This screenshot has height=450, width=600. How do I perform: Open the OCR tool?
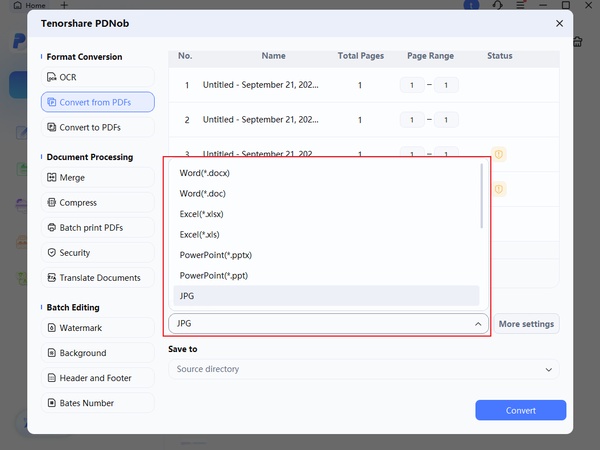(98, 77)
